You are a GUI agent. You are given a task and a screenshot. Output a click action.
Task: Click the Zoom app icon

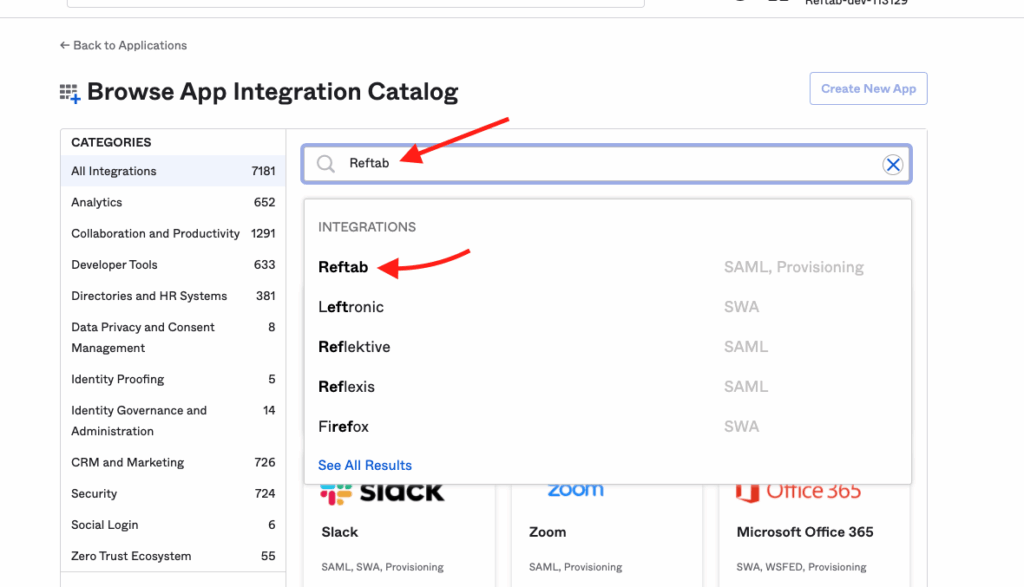[575, 489]
